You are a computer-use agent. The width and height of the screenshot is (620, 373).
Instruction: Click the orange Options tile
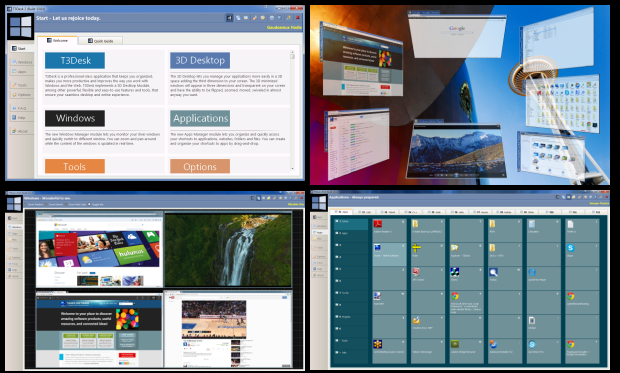(200, 167)
